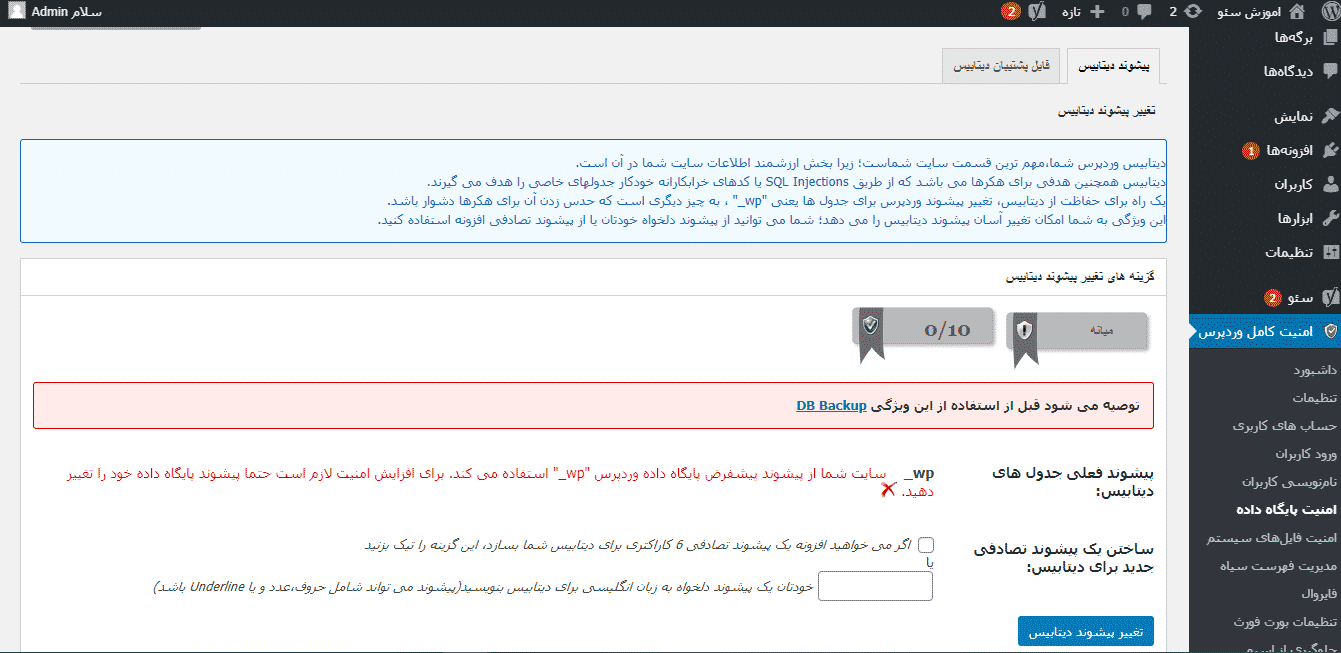Open امنیت فایل‌های سیستم submenu item
The image size is (1341, 653).
[x=1273, y=538]
